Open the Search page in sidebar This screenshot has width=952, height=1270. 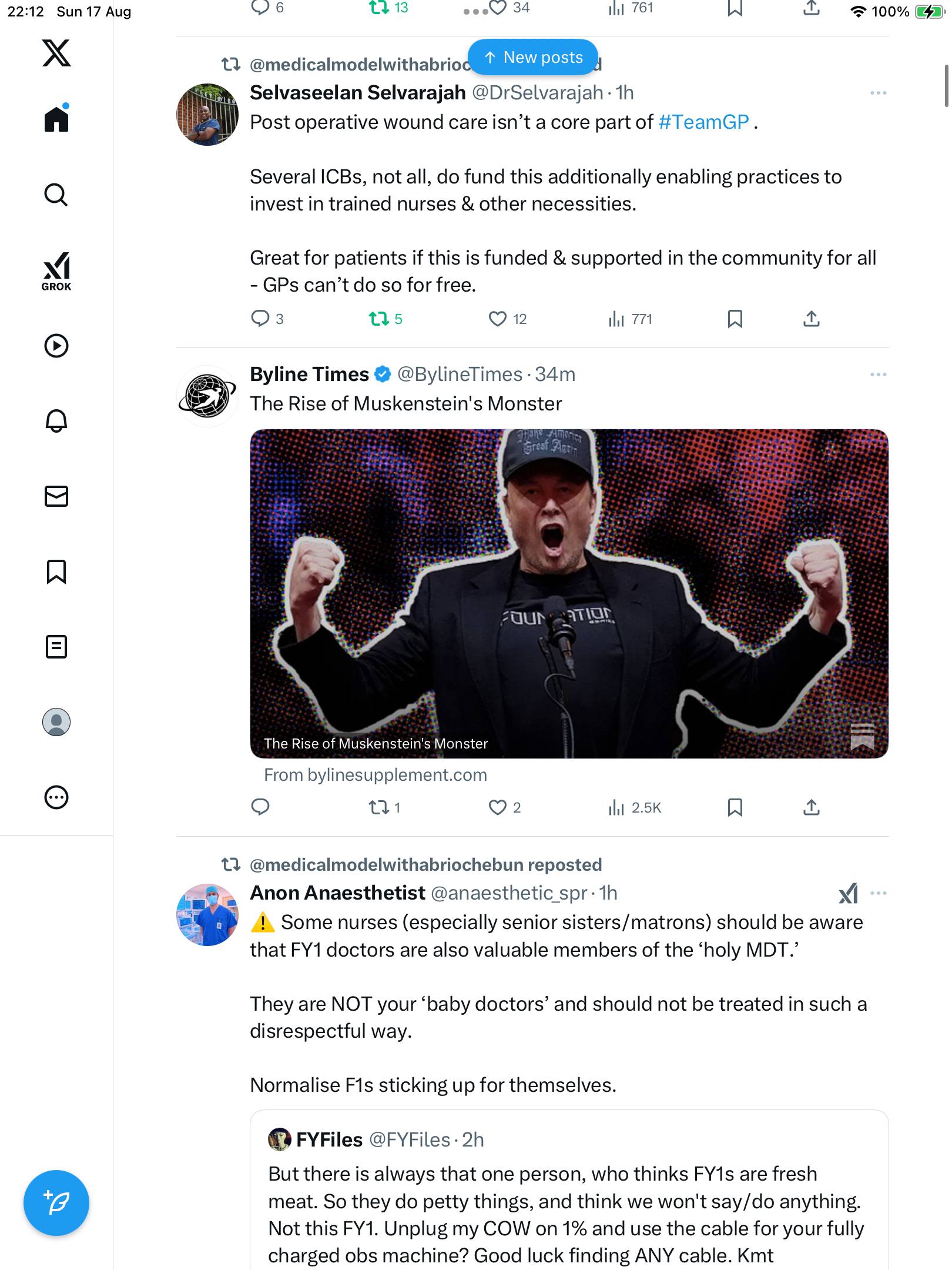[56, 195]
